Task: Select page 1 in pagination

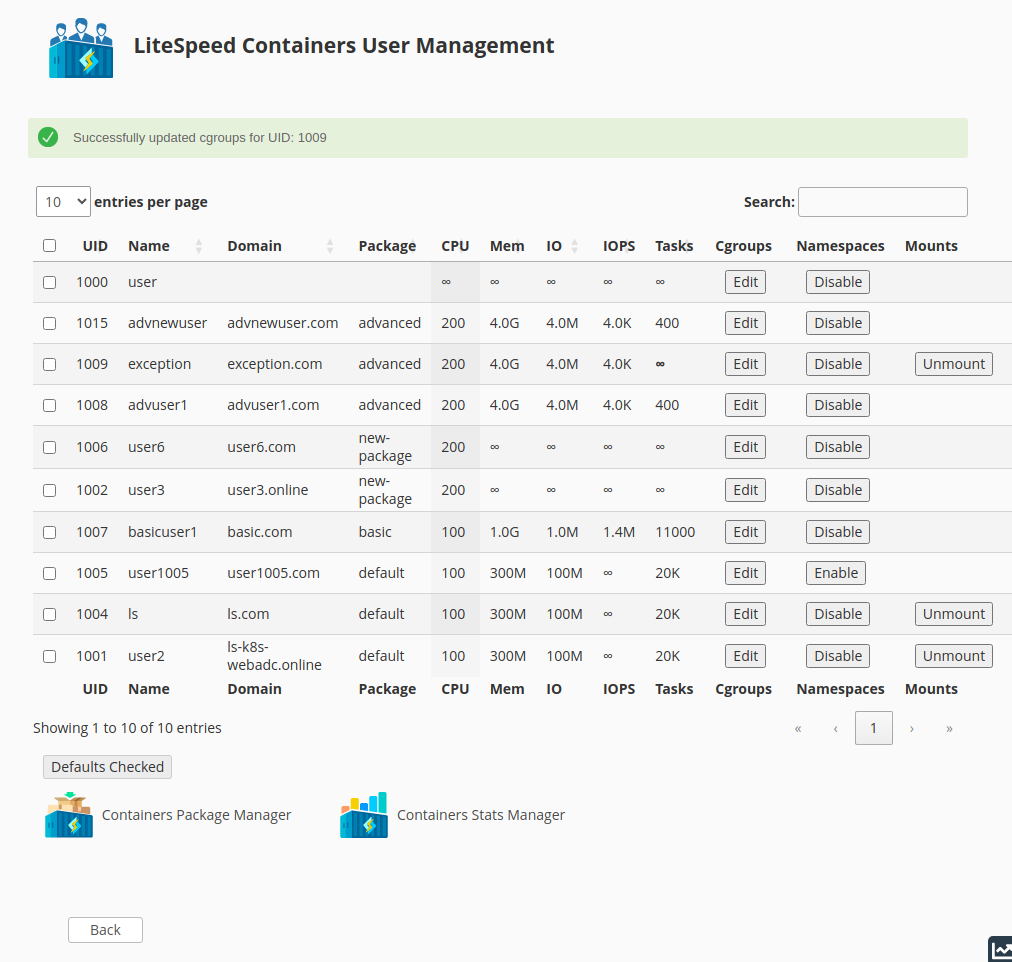Action: click(x=873, y=728)
